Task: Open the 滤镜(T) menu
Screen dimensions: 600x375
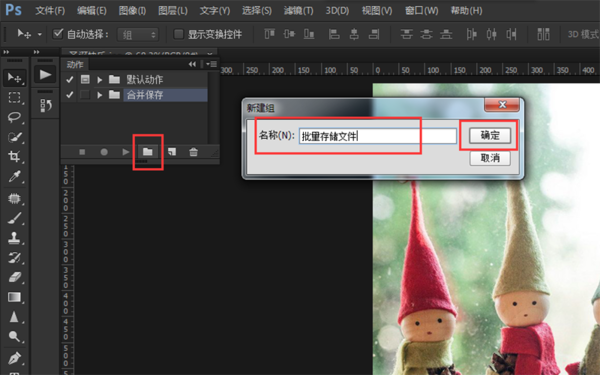Action: pyautogui.click(x=298, y=11)
